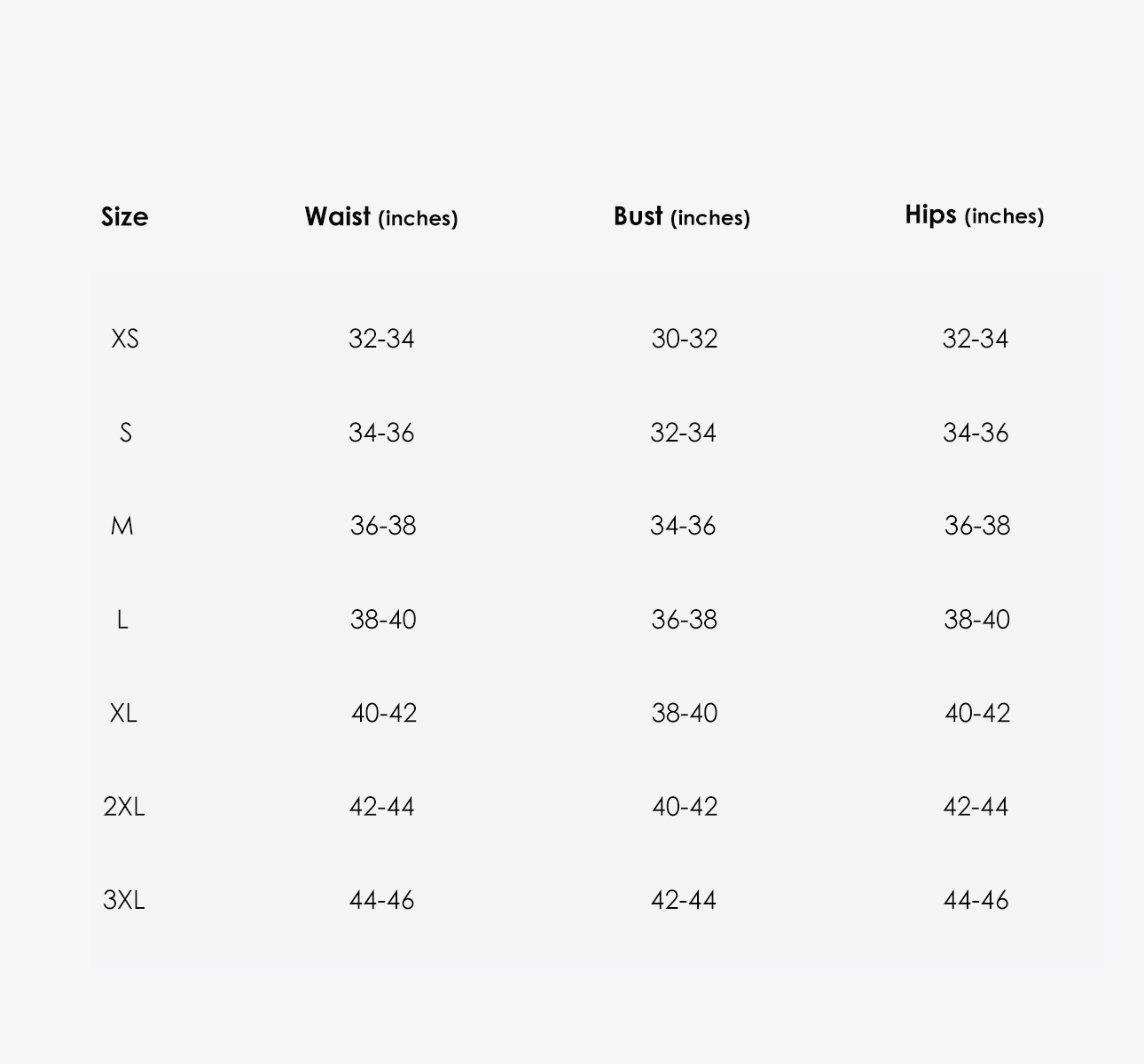
Task: Select the S size label
Action: 125,433
